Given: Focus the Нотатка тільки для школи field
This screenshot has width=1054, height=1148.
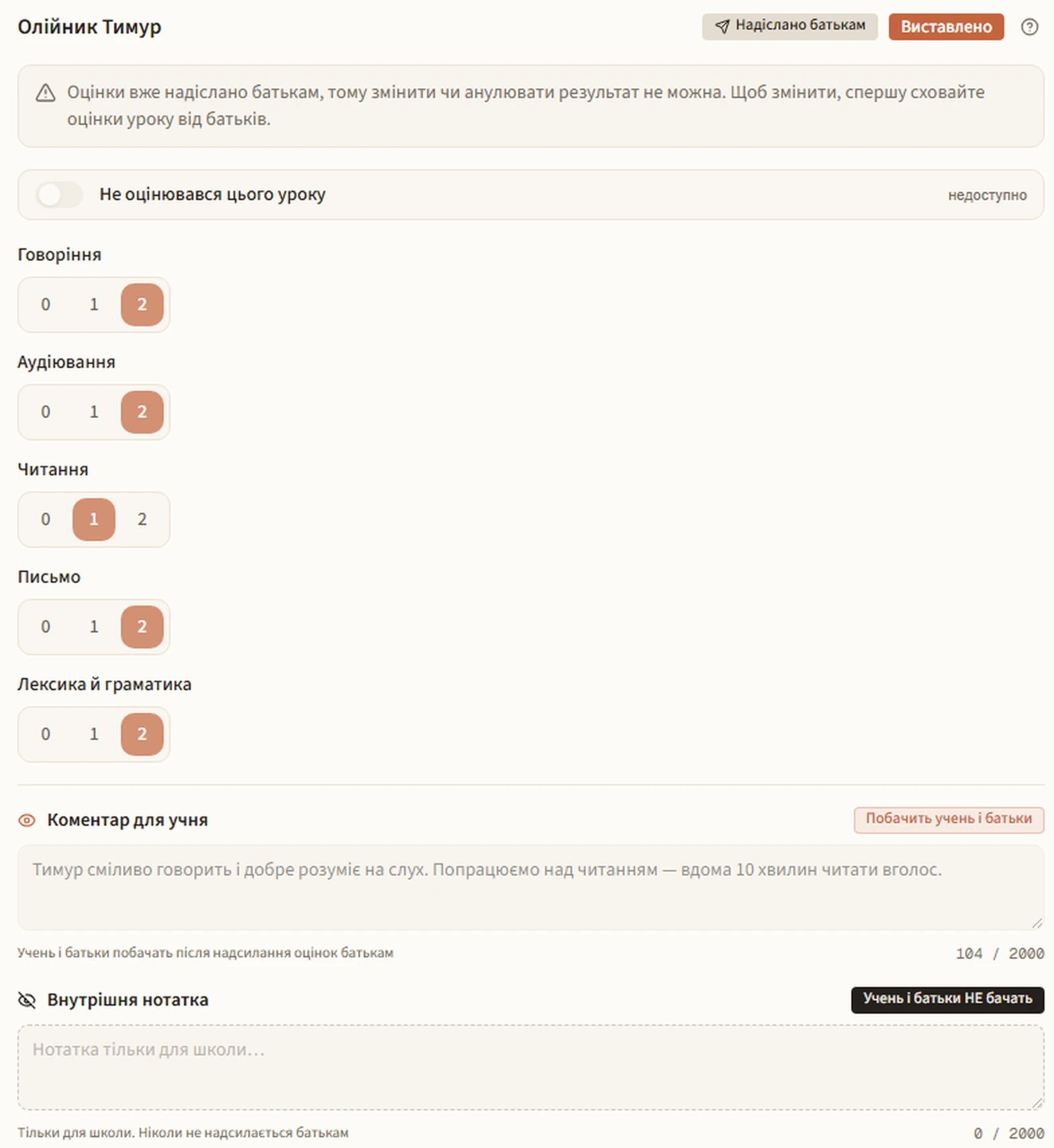Looking at the screenshot, I should 530,1067.
